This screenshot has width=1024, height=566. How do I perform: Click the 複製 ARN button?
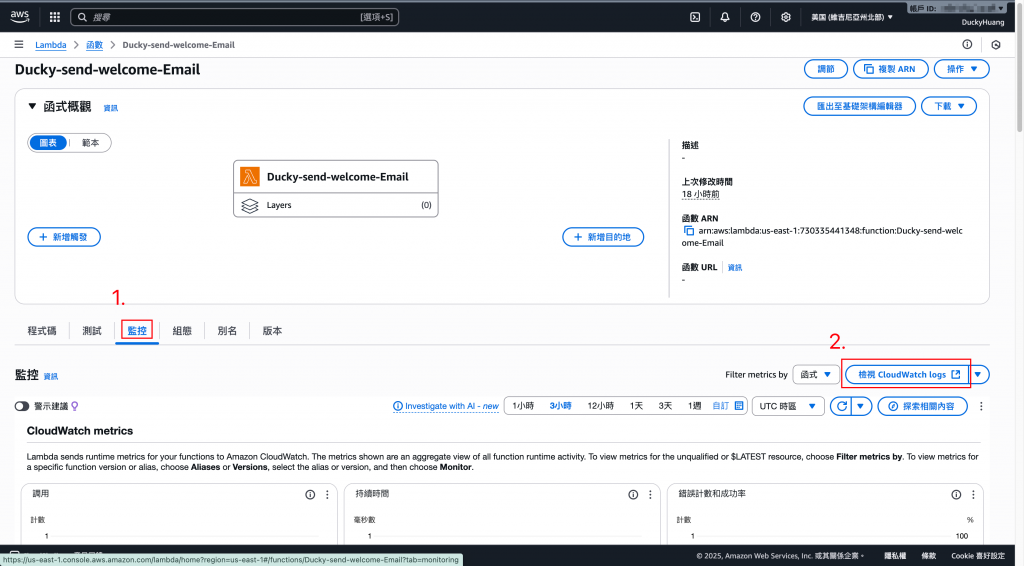coord(890,69)
